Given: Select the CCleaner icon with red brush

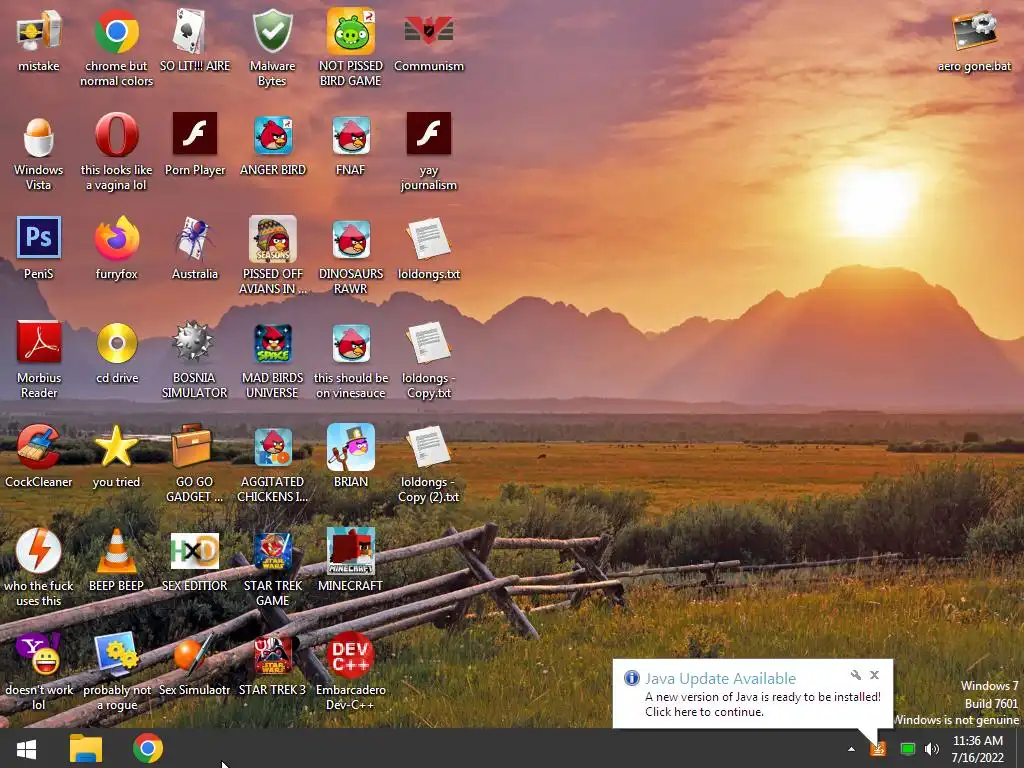Looking at the screenshot, I should tap(39, 447).
